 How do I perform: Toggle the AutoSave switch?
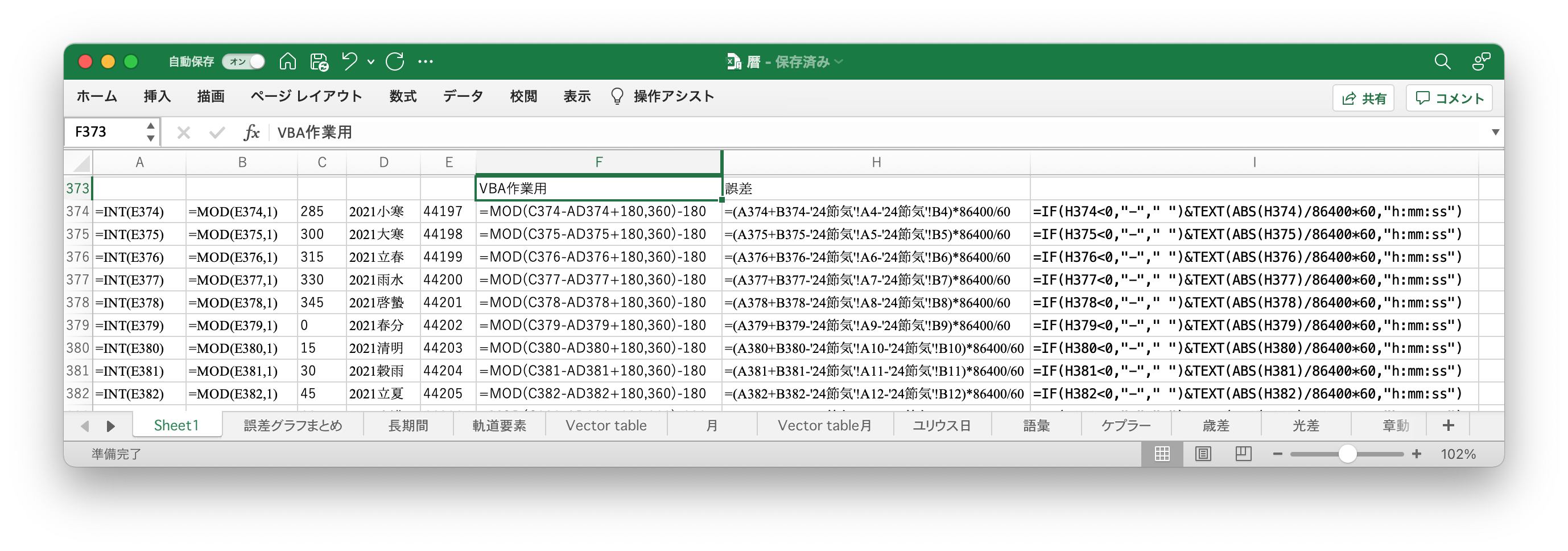244,61
